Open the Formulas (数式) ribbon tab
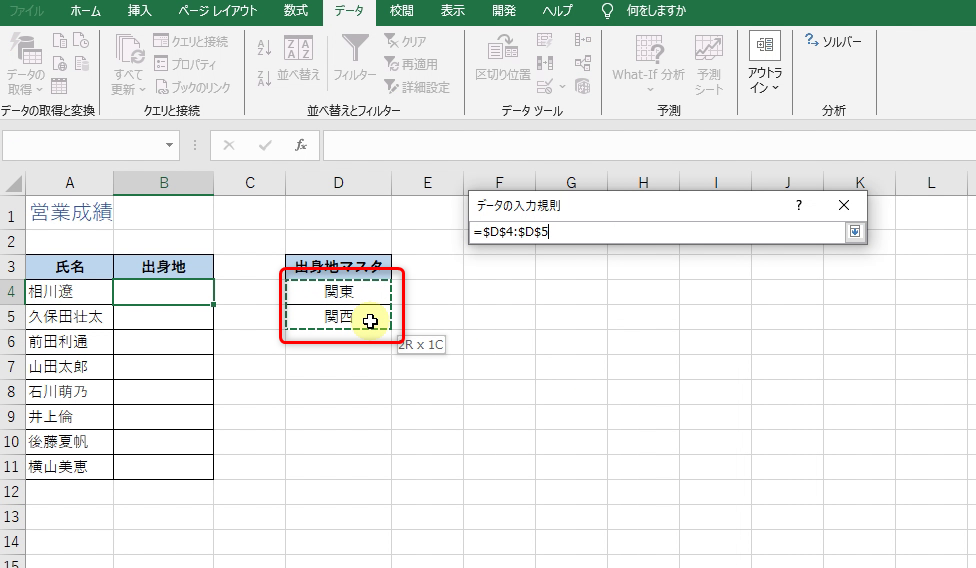976x568 pixels. coord(296,11)
